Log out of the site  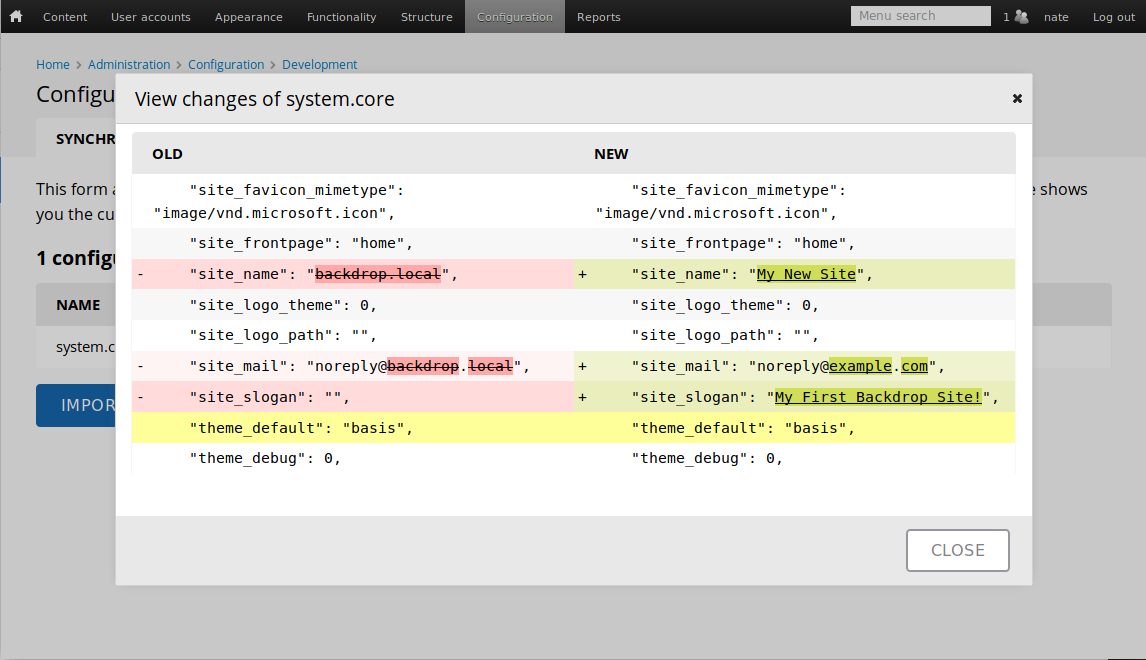(x=1113, y=16)
